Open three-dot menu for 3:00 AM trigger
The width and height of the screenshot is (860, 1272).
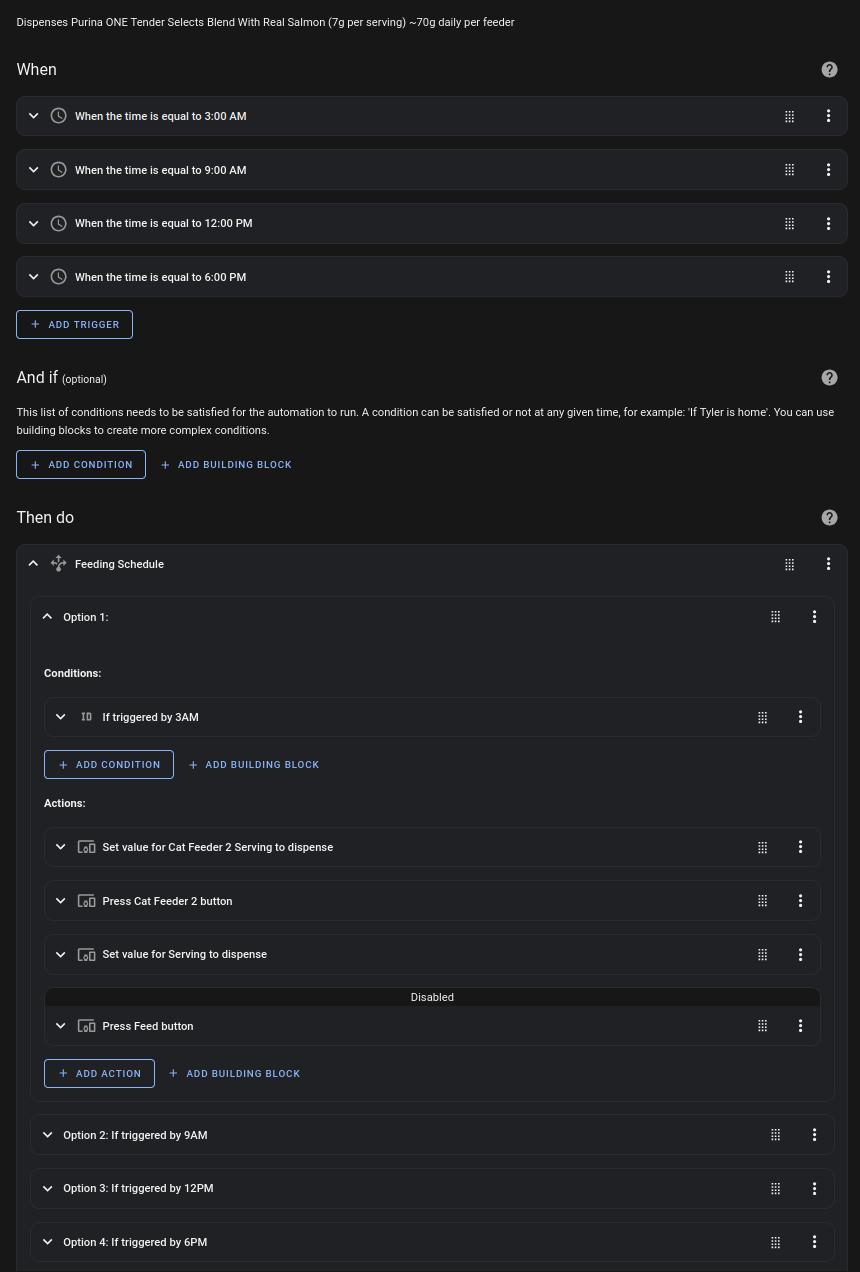[x=828, y=116]
